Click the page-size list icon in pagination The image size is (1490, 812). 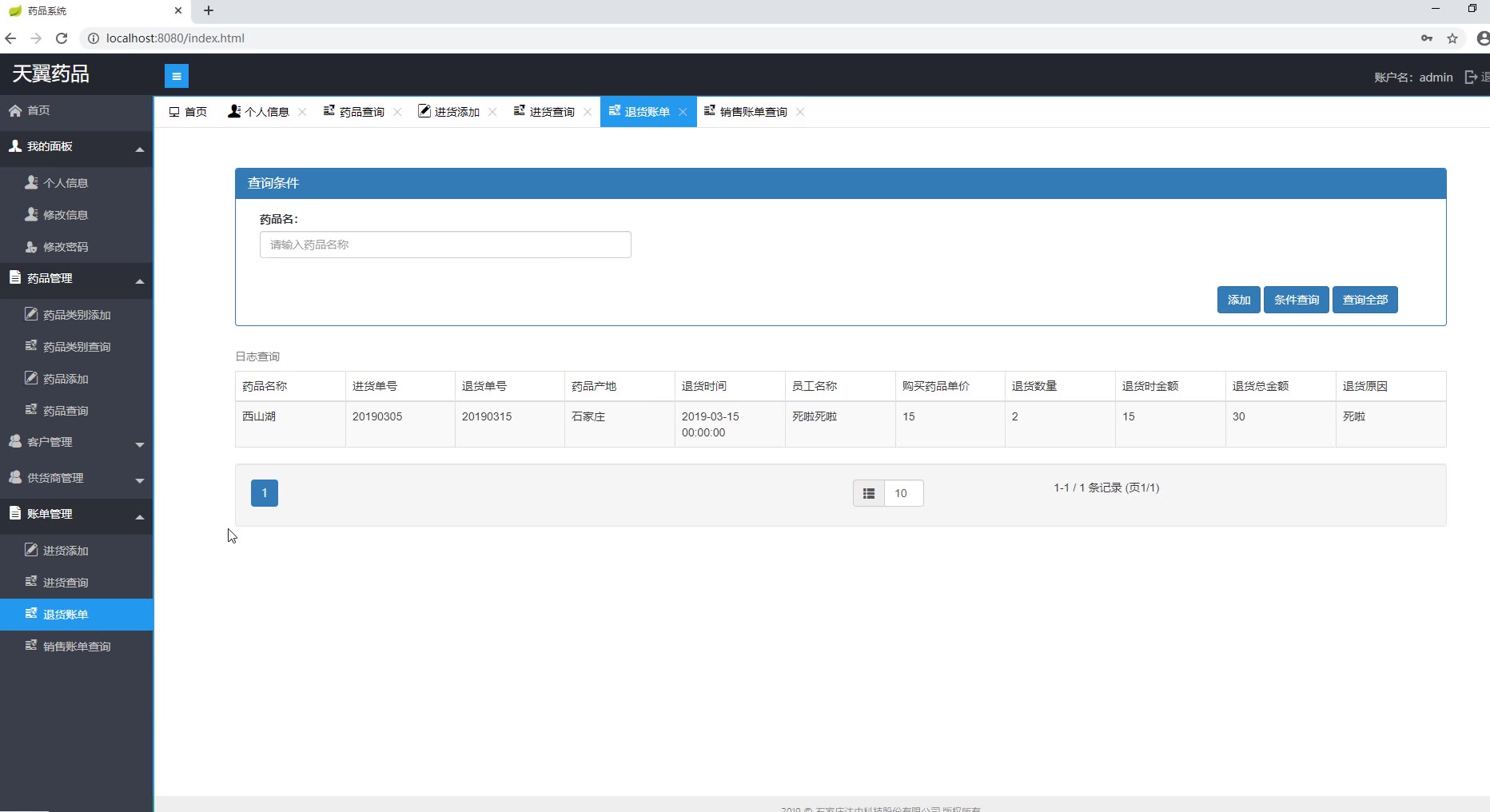869,493
